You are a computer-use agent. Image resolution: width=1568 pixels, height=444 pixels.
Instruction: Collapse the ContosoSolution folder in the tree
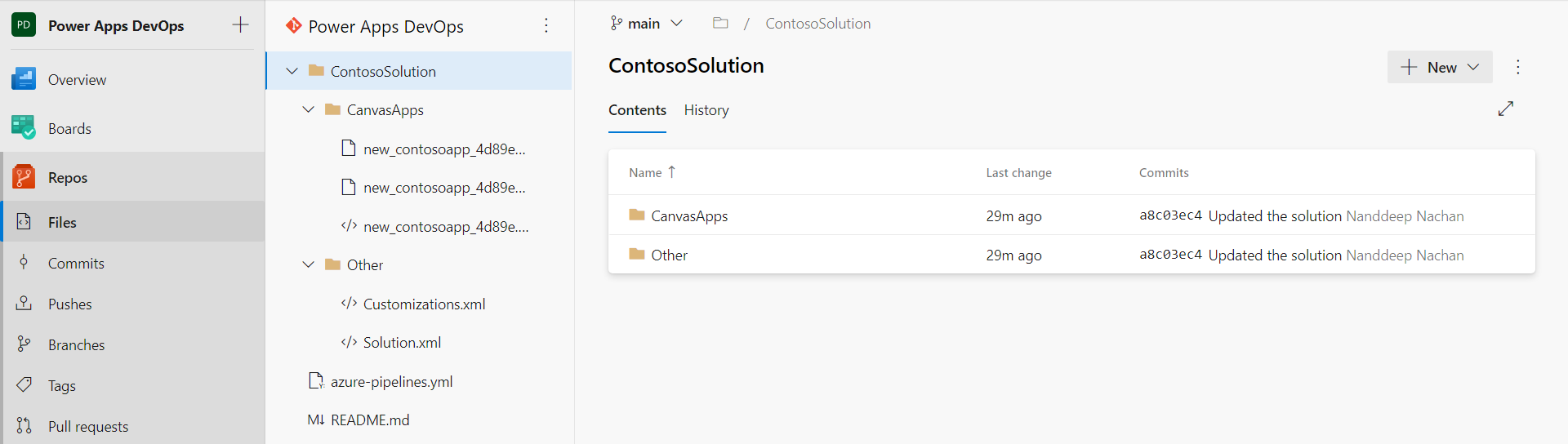[x=292, y=71]
